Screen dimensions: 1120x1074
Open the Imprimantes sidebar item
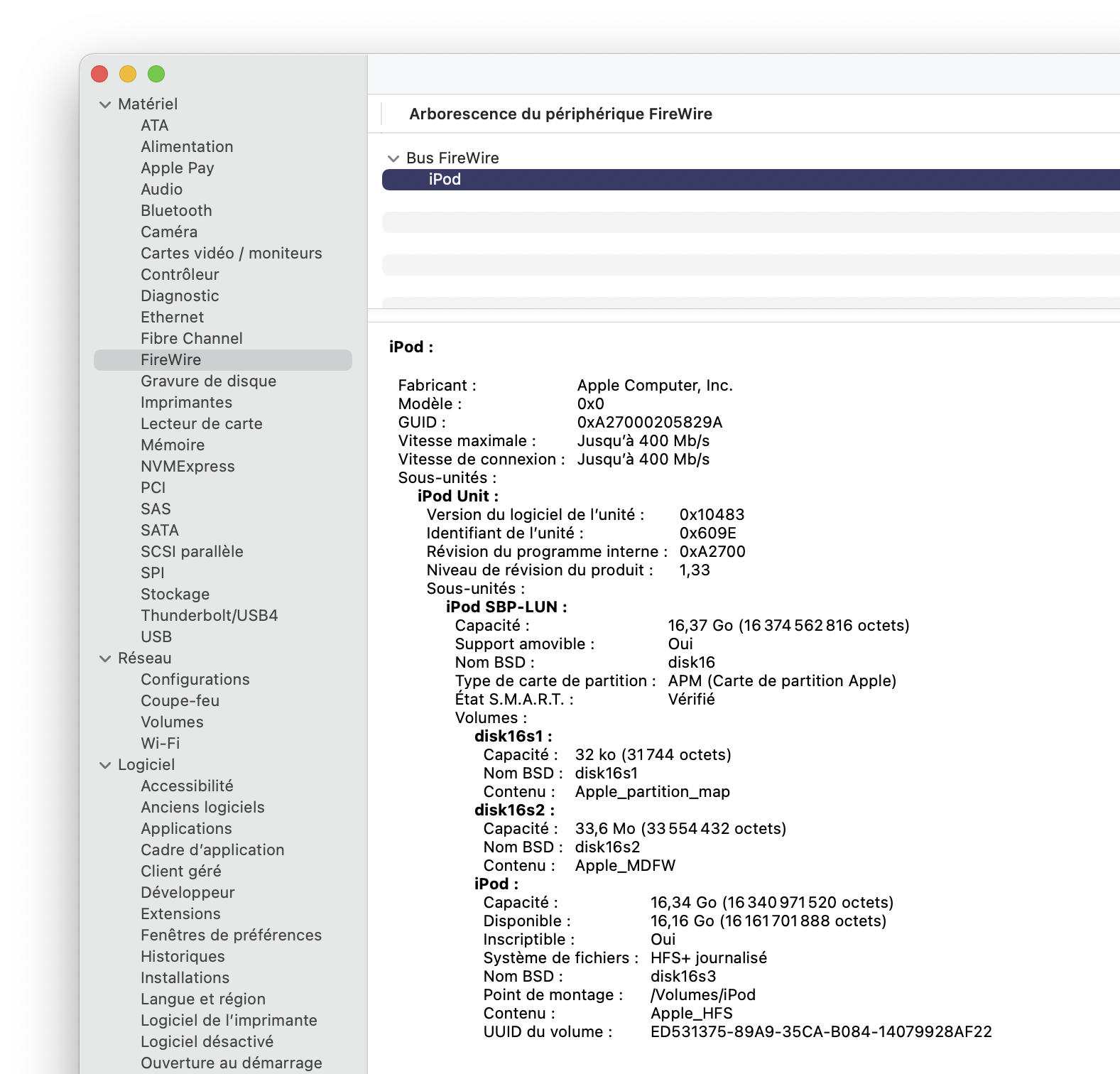click(x=186, y=403)
